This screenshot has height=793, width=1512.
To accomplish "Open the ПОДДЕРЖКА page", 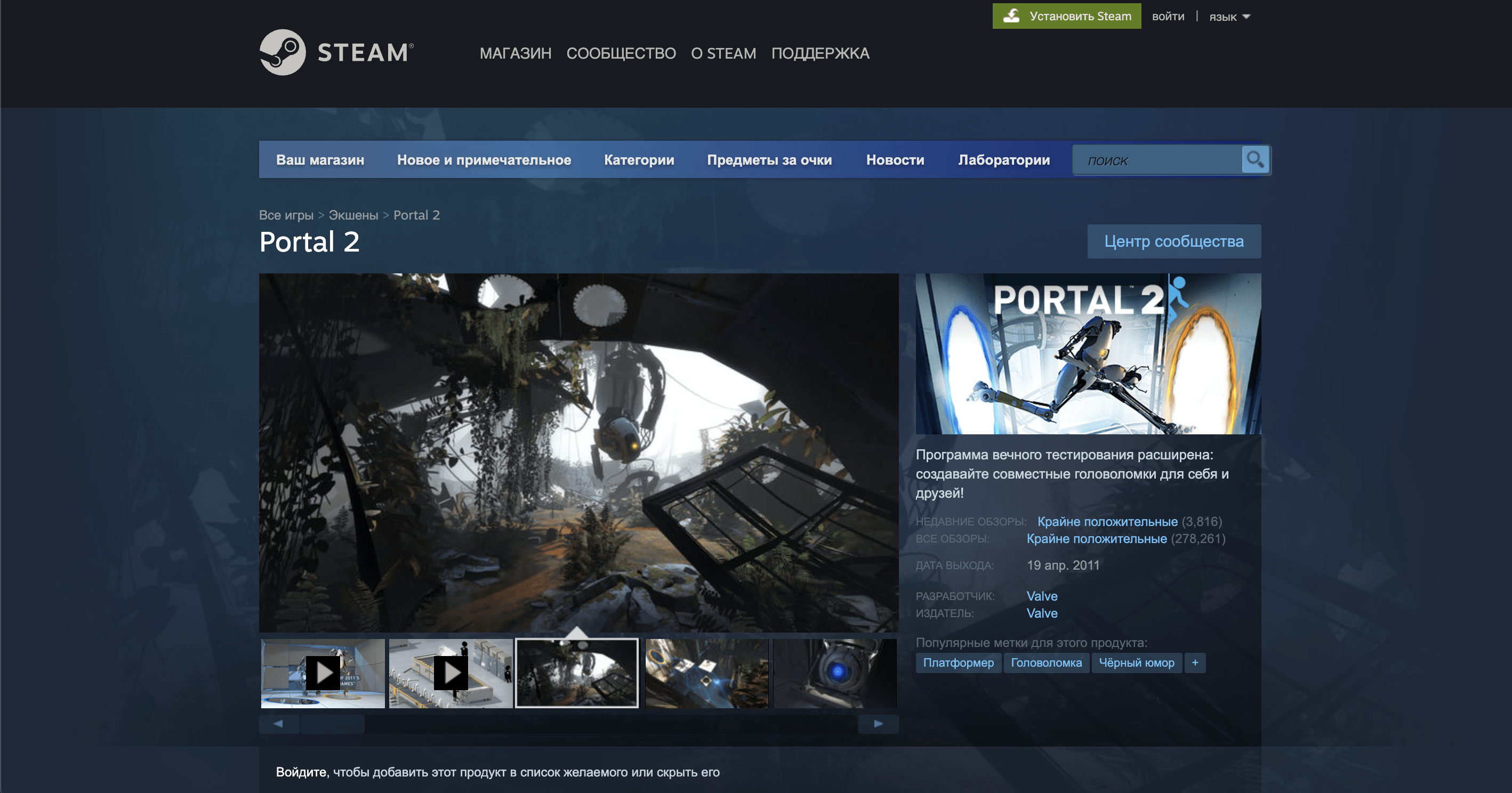I will tap(820, 53).
